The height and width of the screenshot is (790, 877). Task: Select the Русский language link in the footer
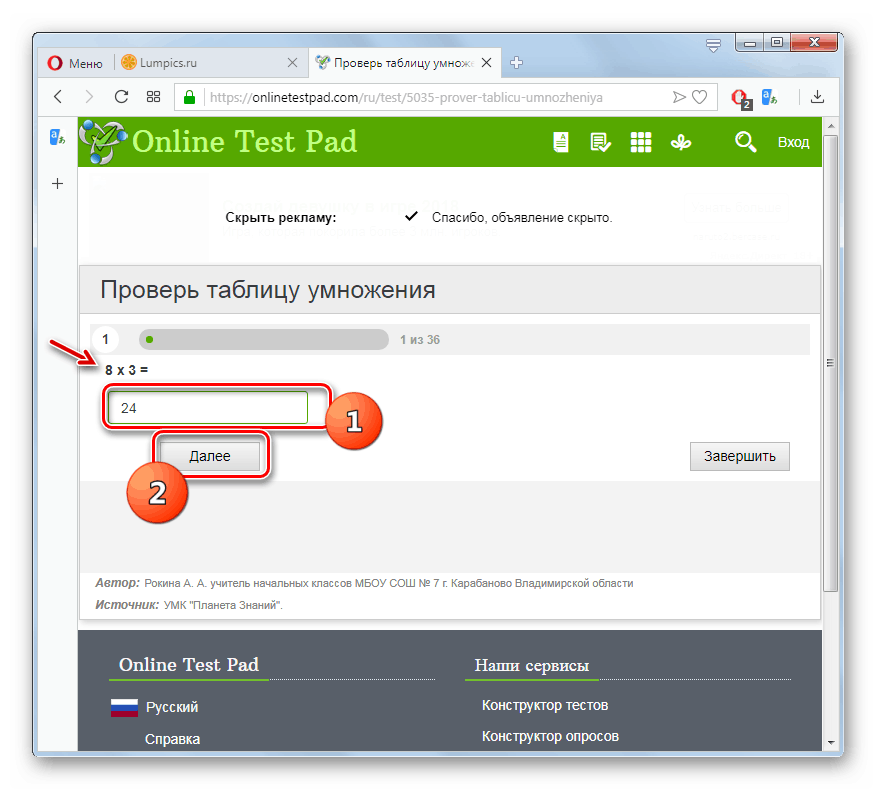point(172,707)
